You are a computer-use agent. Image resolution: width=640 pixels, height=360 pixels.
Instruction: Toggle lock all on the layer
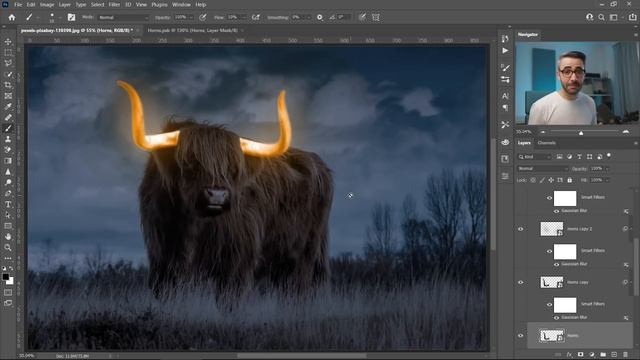pyautogui.click(x=570, y=180)
